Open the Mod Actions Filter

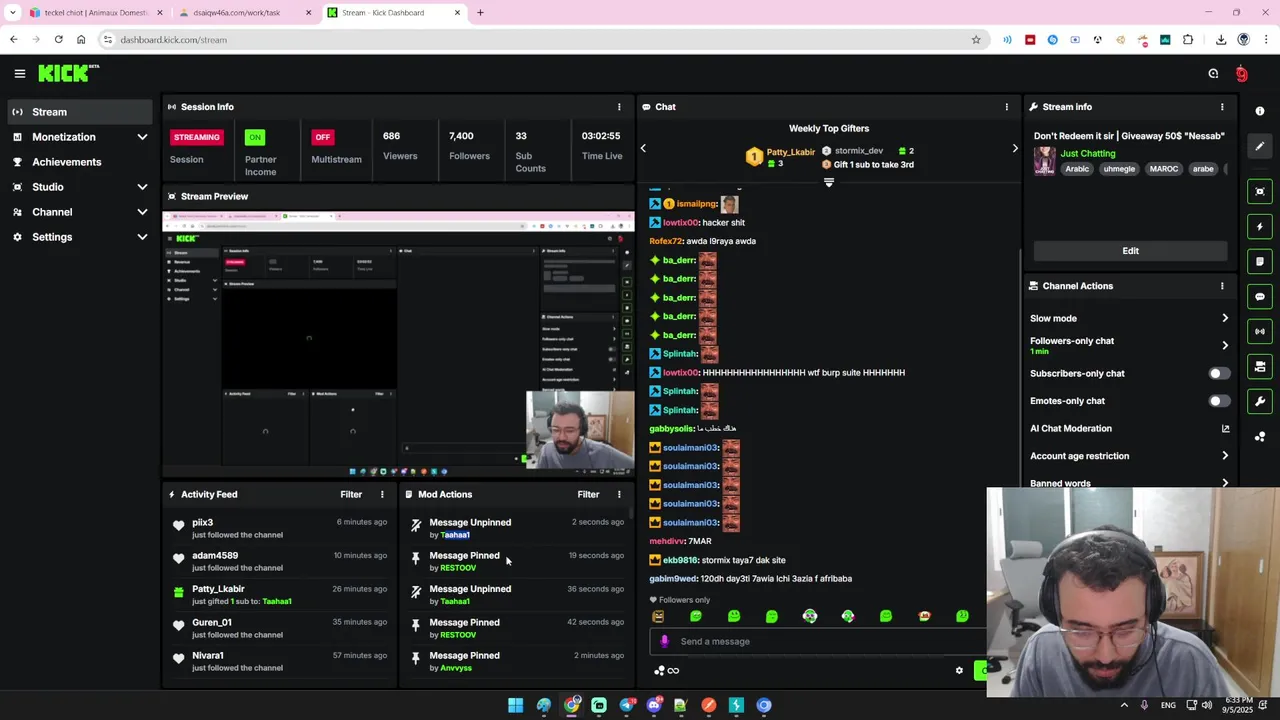588,494
